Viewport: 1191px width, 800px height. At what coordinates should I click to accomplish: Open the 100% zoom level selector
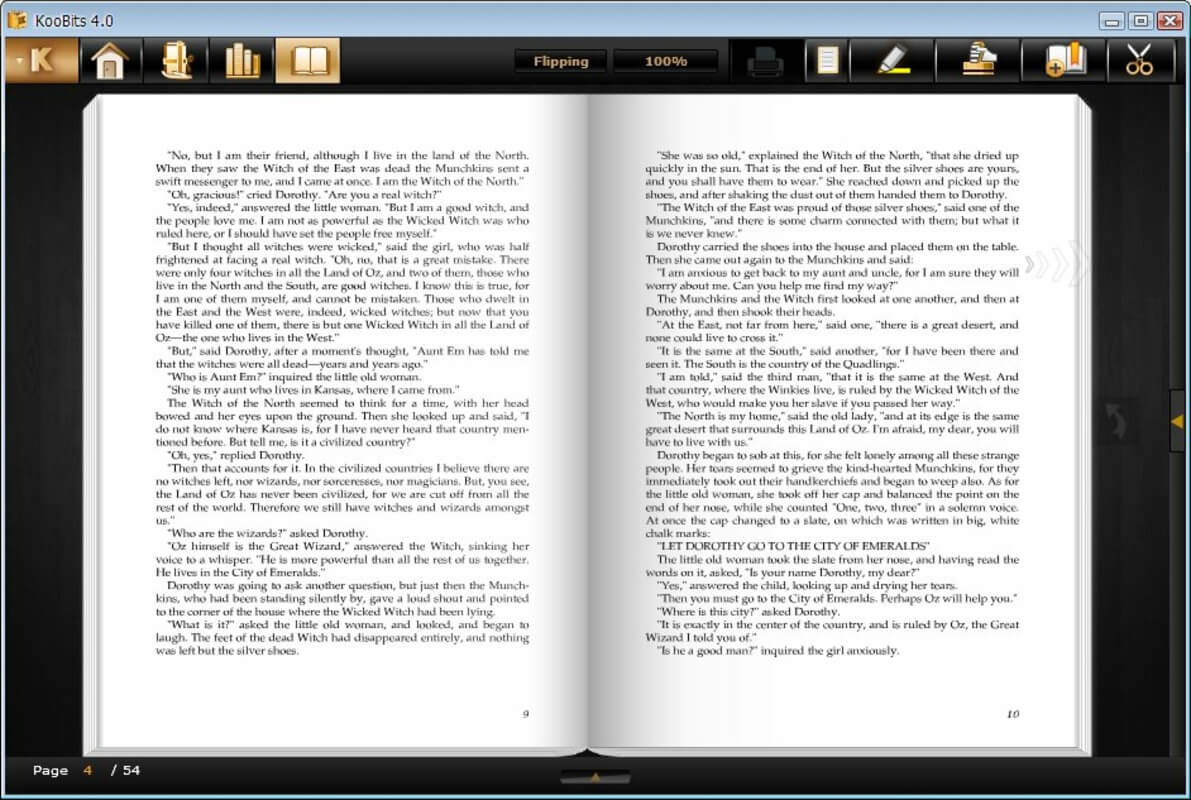point(665,62)
